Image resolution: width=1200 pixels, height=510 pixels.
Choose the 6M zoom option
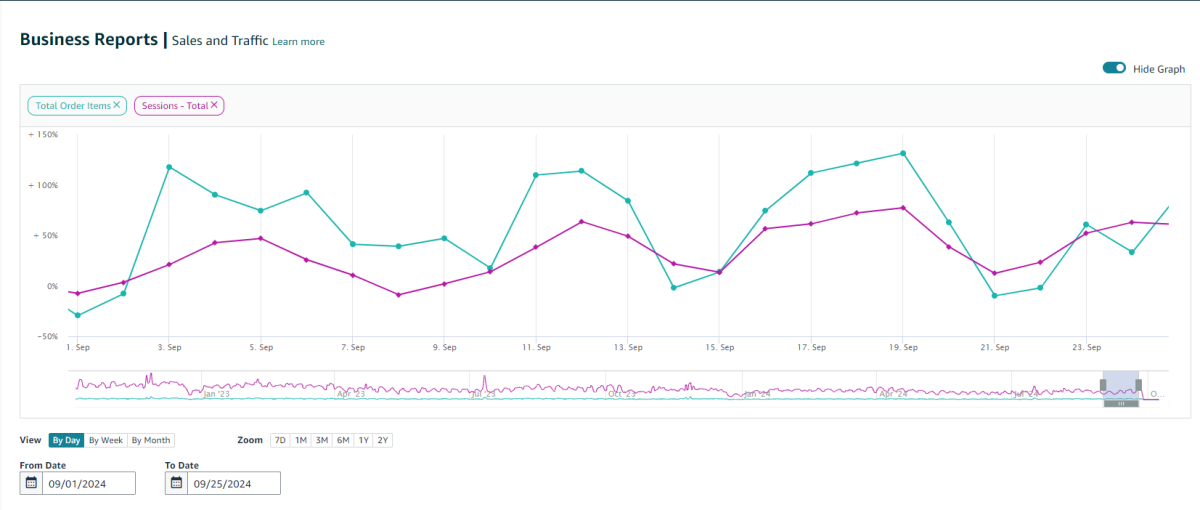(342, 440)
